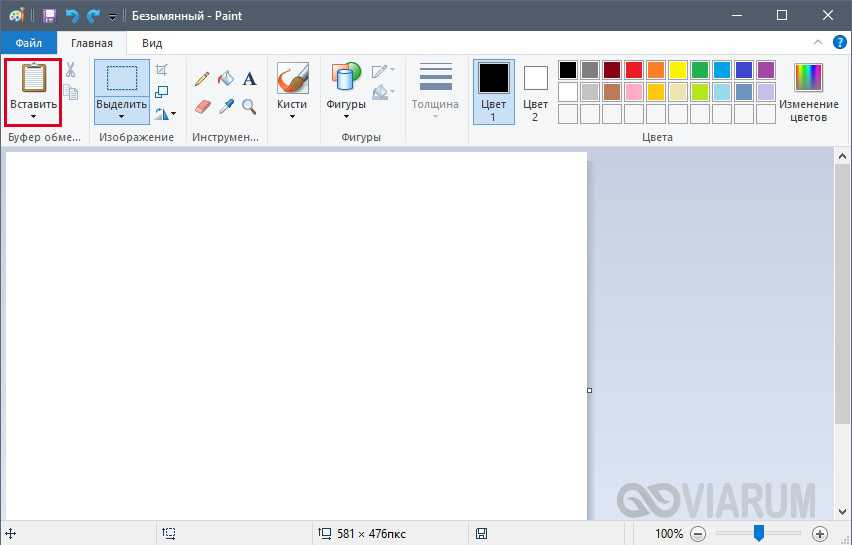
Task: Pick the red color swatch
Action: coord(633,70)
